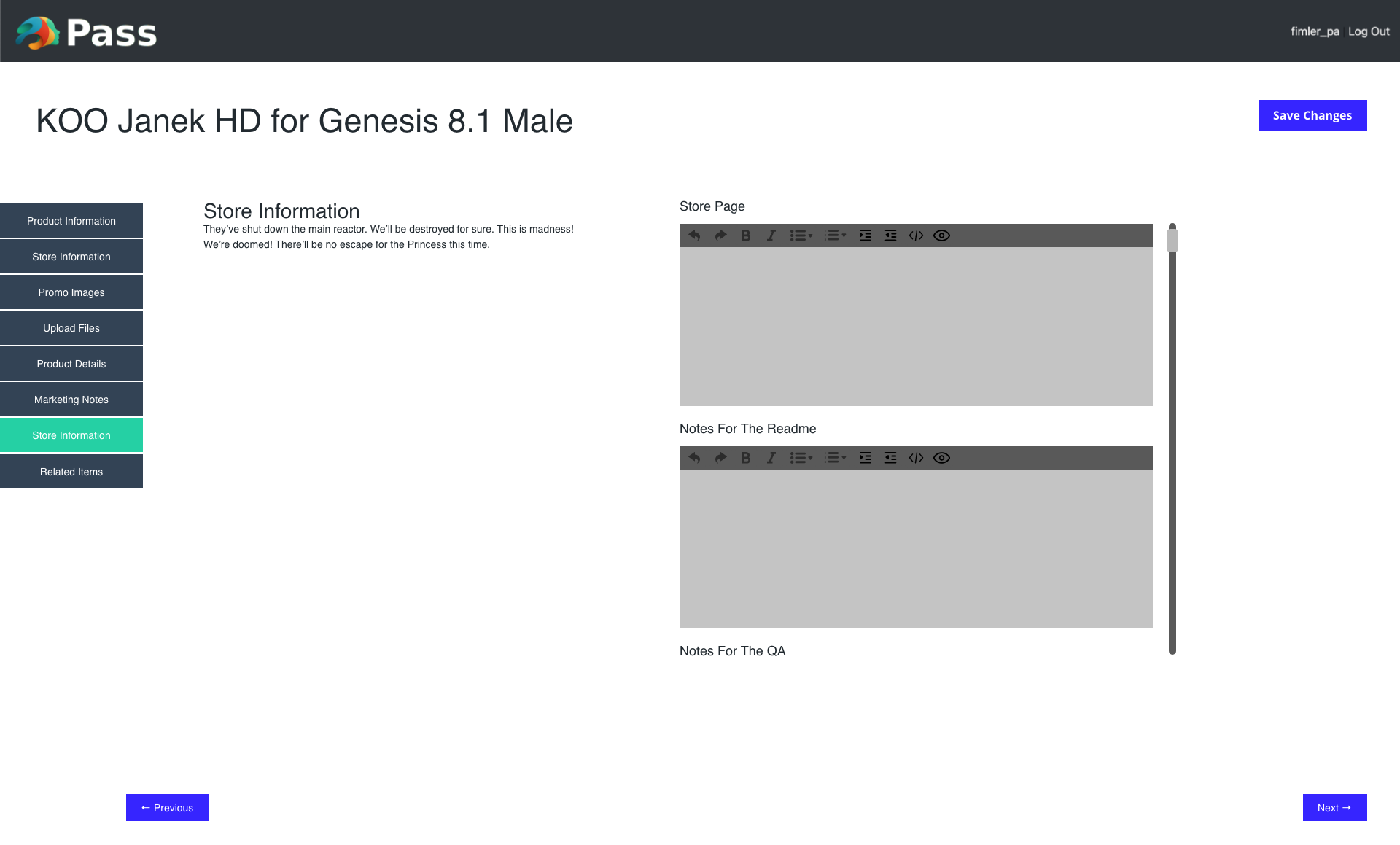Open source code view in Store Page editor

[x=917, y=235]
